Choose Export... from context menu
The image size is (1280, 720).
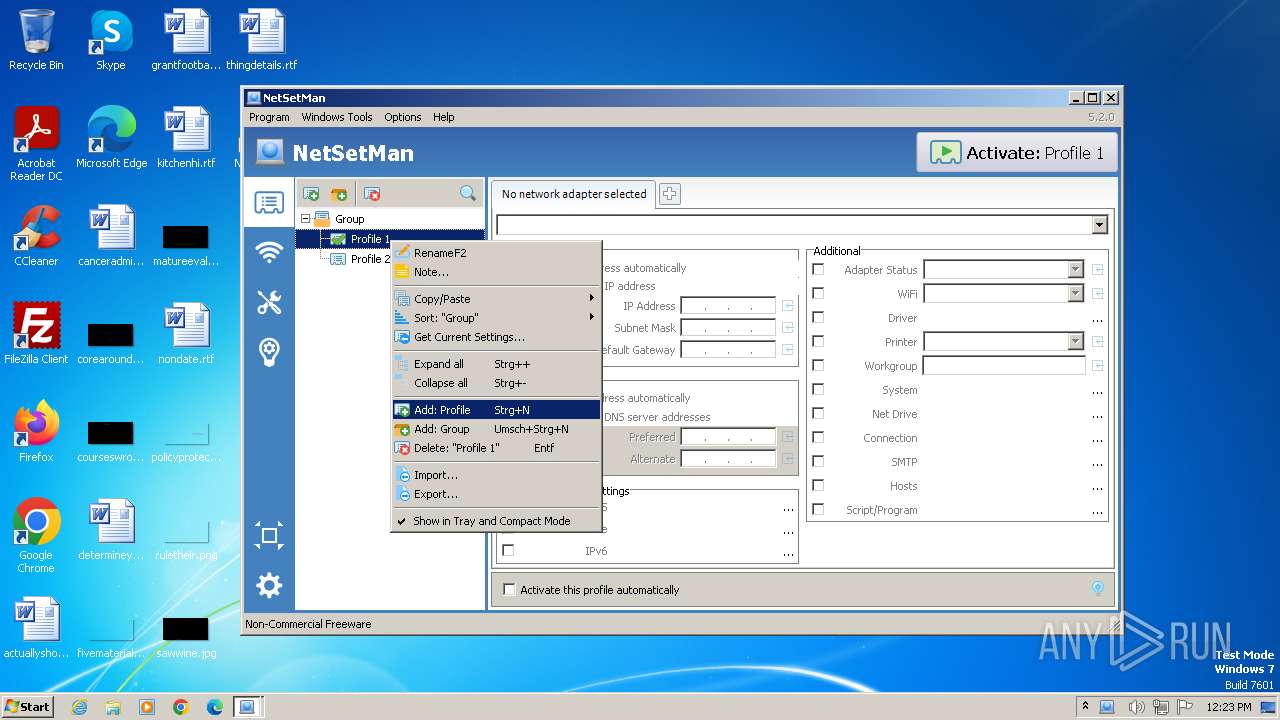coord(496,494)
